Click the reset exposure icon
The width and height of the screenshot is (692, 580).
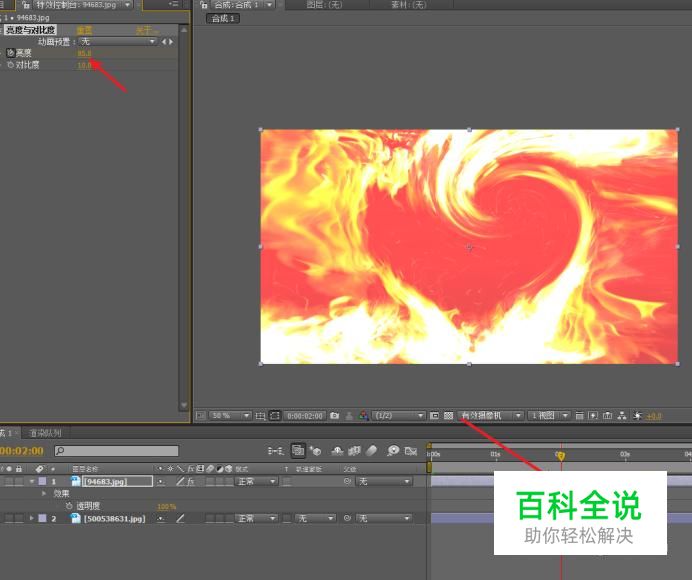[x=637, y=415]
